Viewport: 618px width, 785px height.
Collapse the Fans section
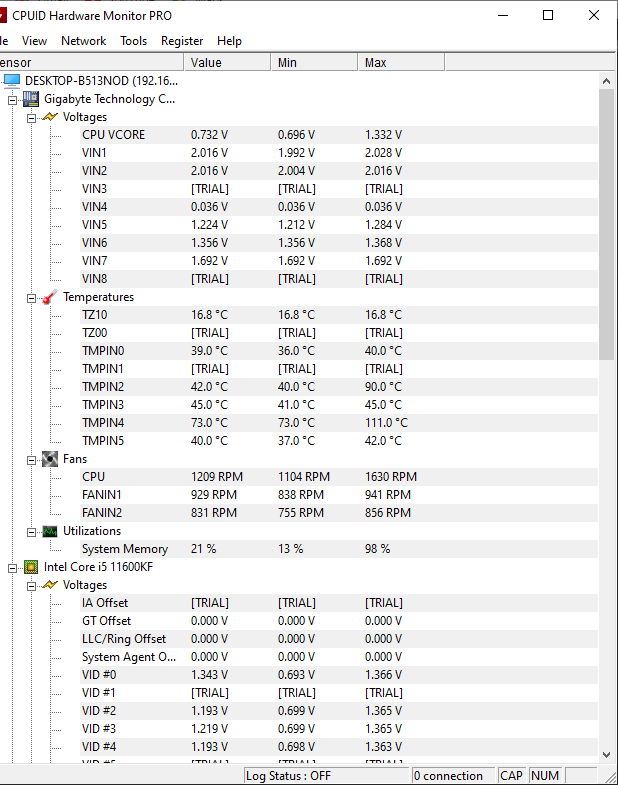pos(31,459)
